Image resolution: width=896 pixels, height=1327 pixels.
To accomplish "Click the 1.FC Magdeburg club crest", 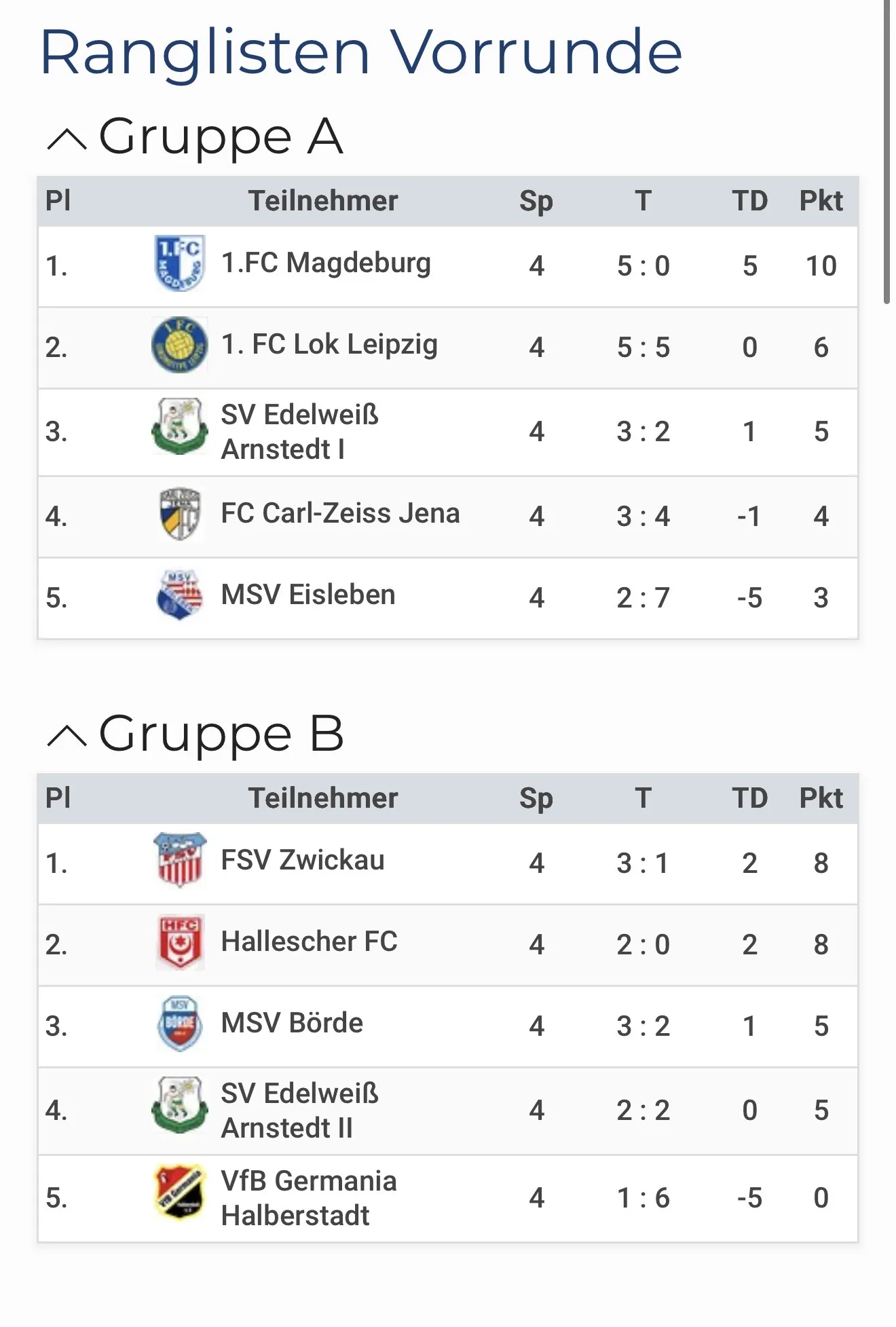I will pyautogui.click(x=179, y=264).
